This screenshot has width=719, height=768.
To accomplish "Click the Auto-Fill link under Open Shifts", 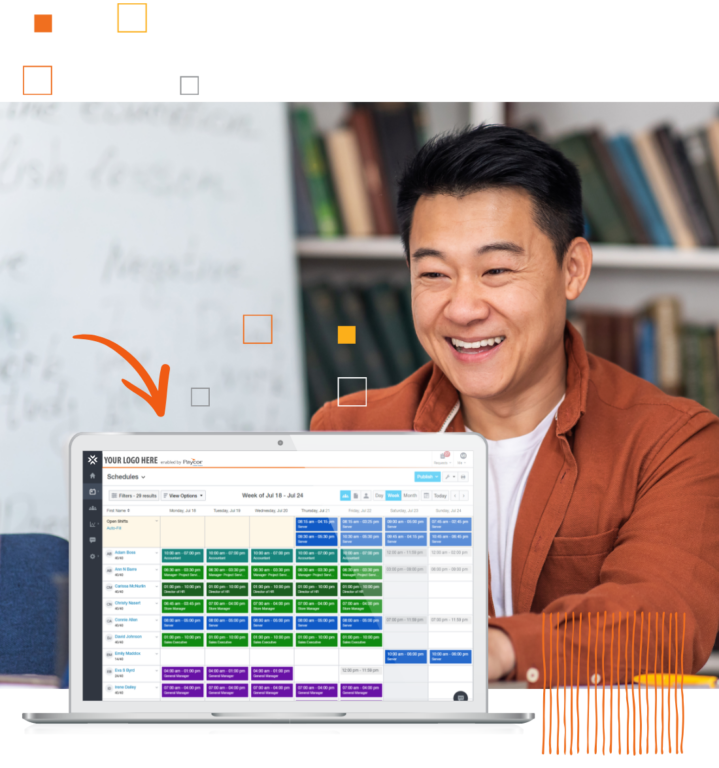I will (x=113, y=528).
